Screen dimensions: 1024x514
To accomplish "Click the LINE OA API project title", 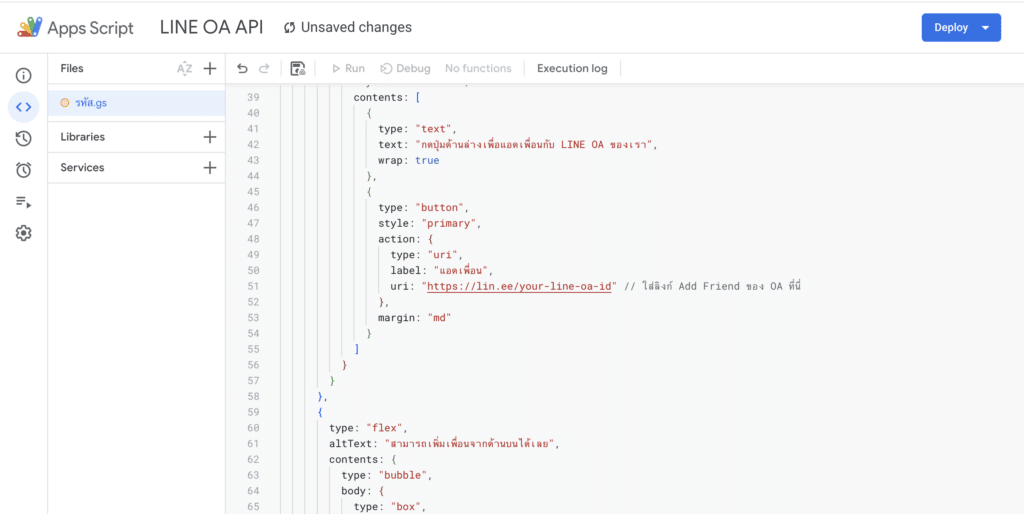I will point(211,27).
